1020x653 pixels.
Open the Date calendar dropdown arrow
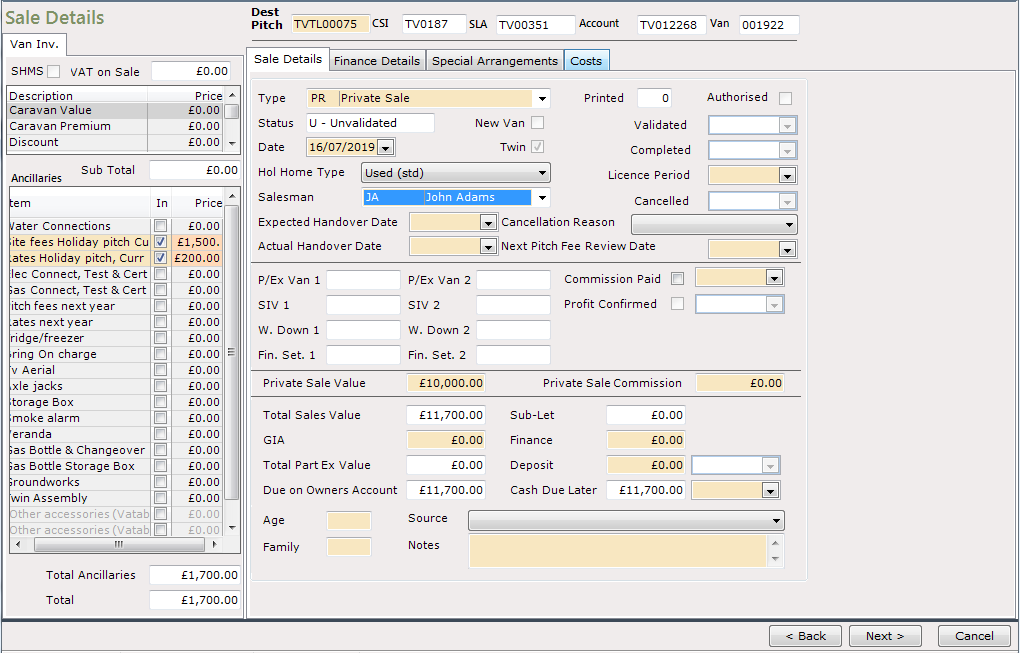(x=386, y=148)
